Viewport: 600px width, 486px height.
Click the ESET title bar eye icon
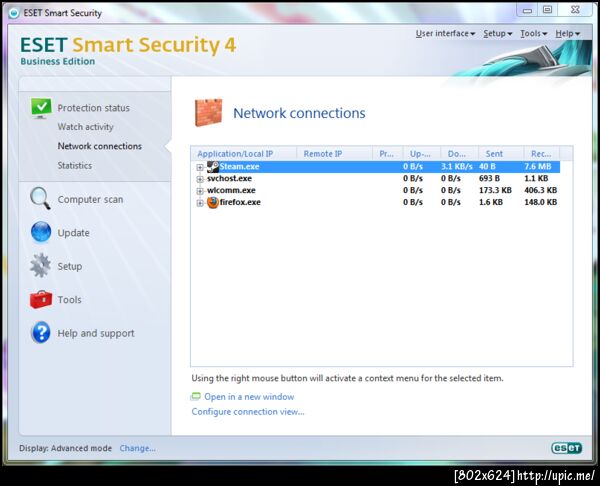(x=14, y=13)
